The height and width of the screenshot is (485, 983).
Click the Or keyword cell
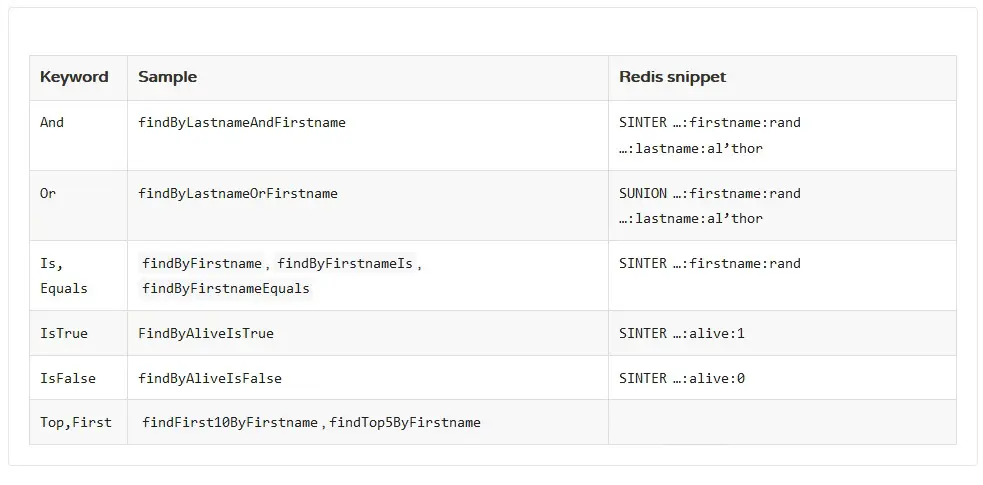pos(78,206)
